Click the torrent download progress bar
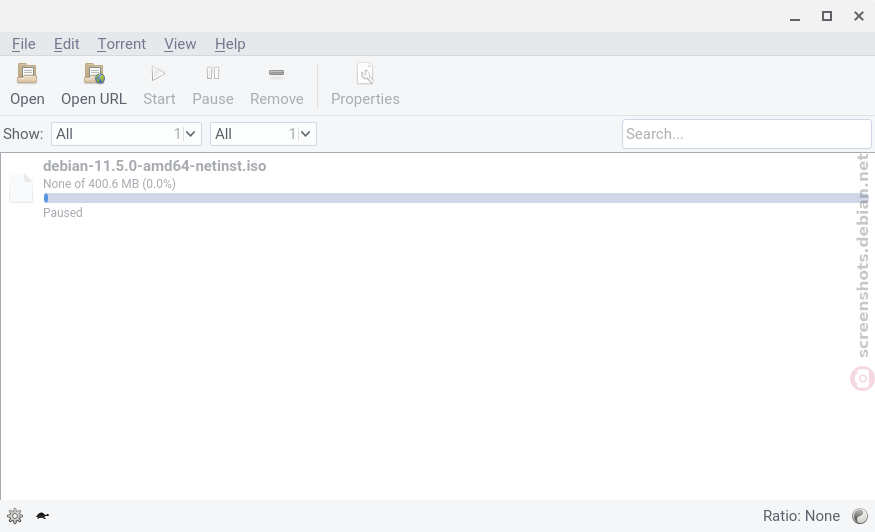The height and width of the screenshot is (532, 875). pyautogui.click(x=456, y=198)
